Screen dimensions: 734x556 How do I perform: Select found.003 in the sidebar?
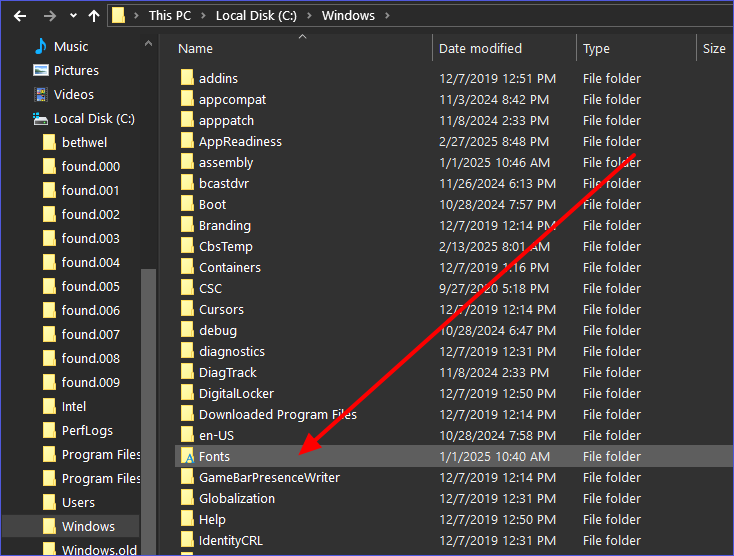pos(91,239)
